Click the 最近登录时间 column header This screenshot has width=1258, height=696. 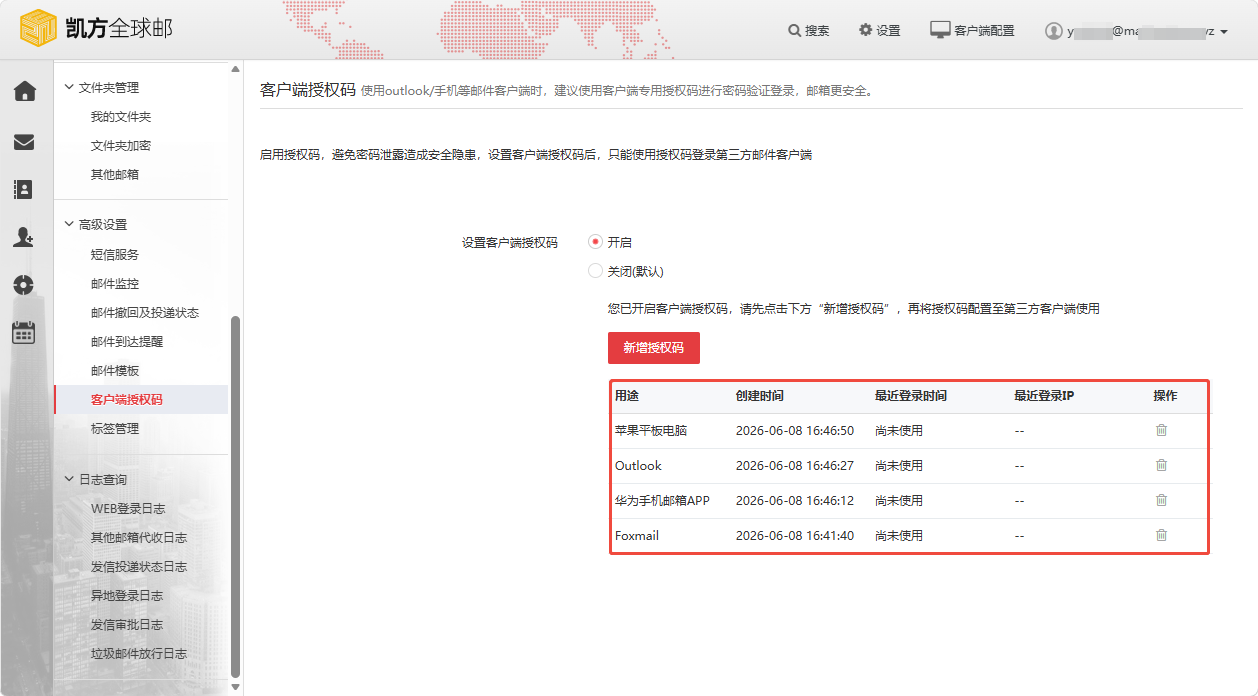911,396
